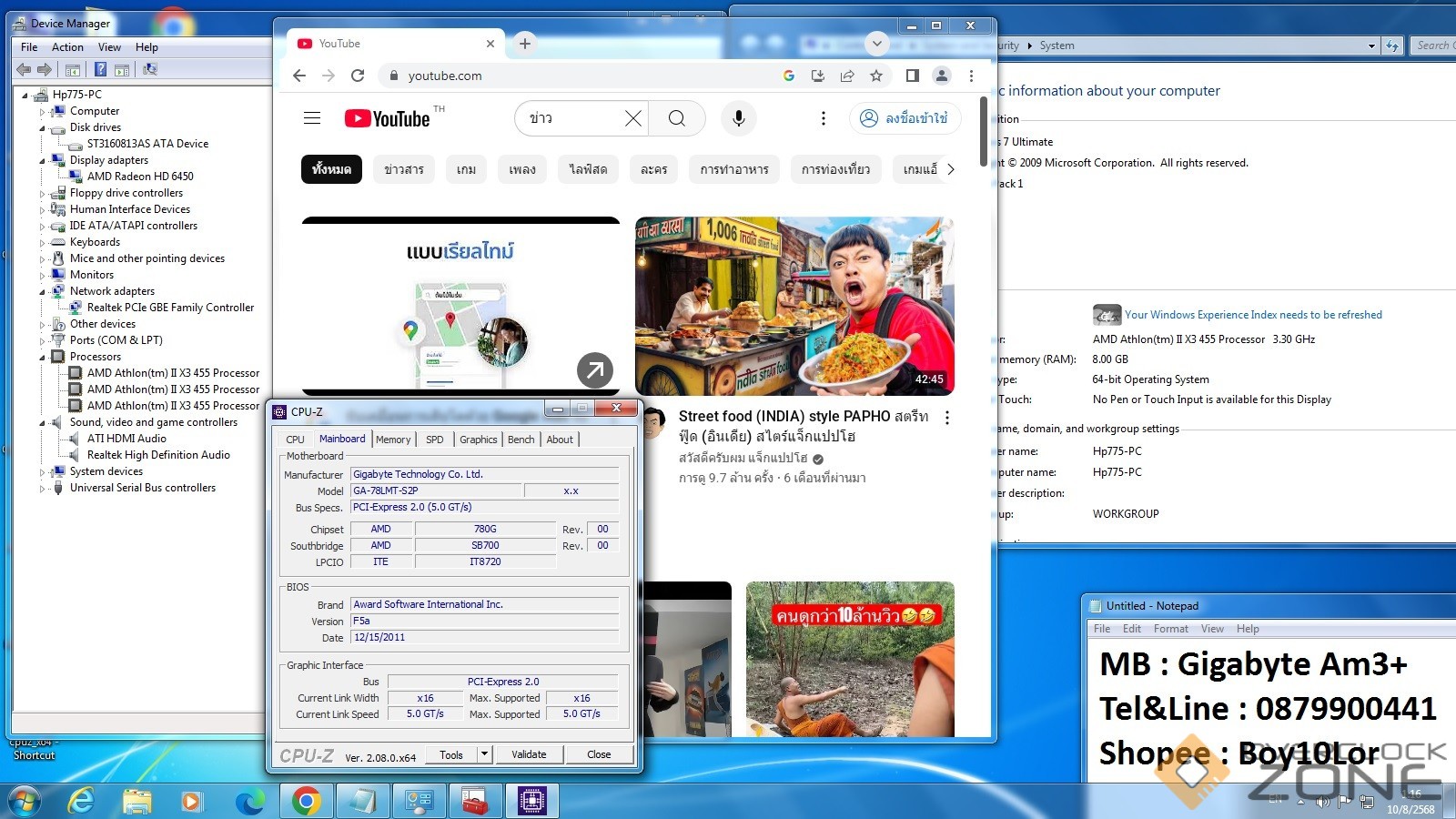
Task: Click Windows Experience Index refresh link
Action: tap(1252, 315)
